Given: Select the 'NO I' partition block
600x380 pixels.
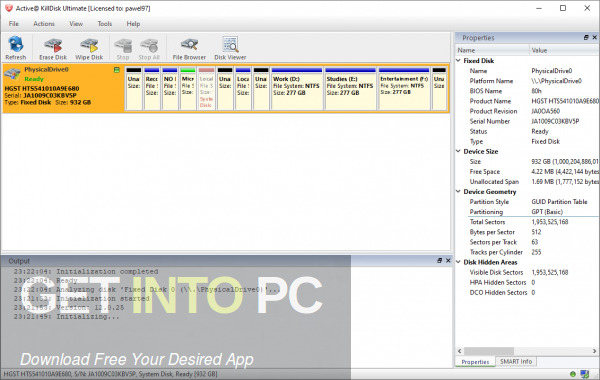Looking at the screenshot, I should click(x=170, y=89).
